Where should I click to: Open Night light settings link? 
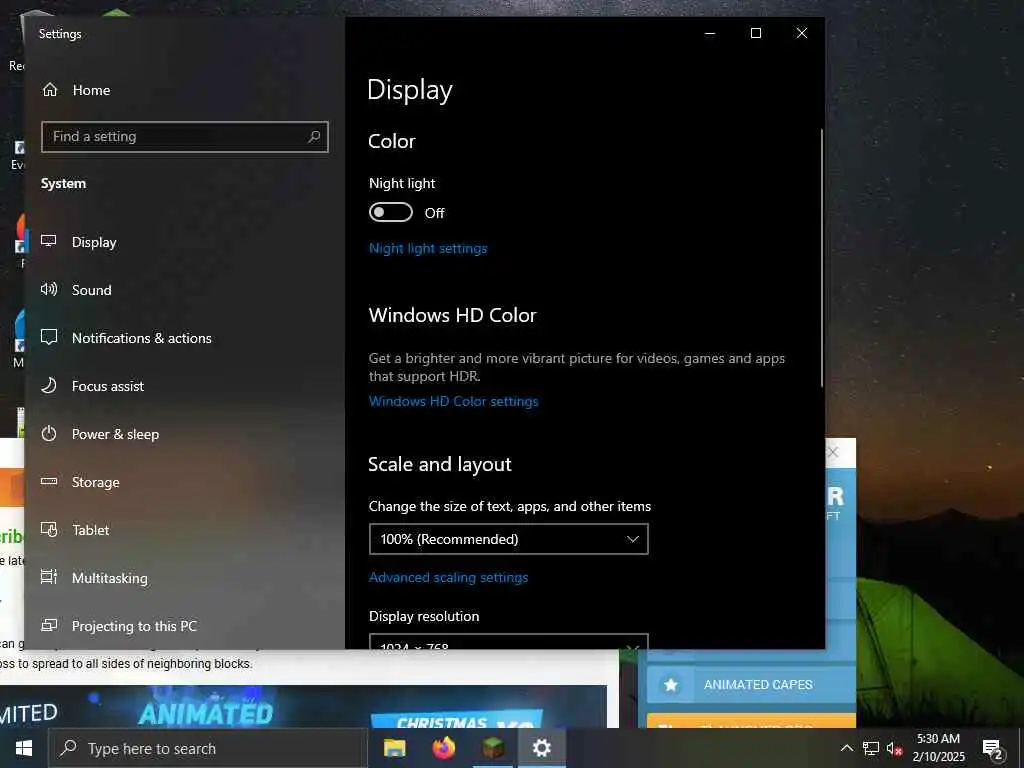pyautogui.click(x=428, y=248)
